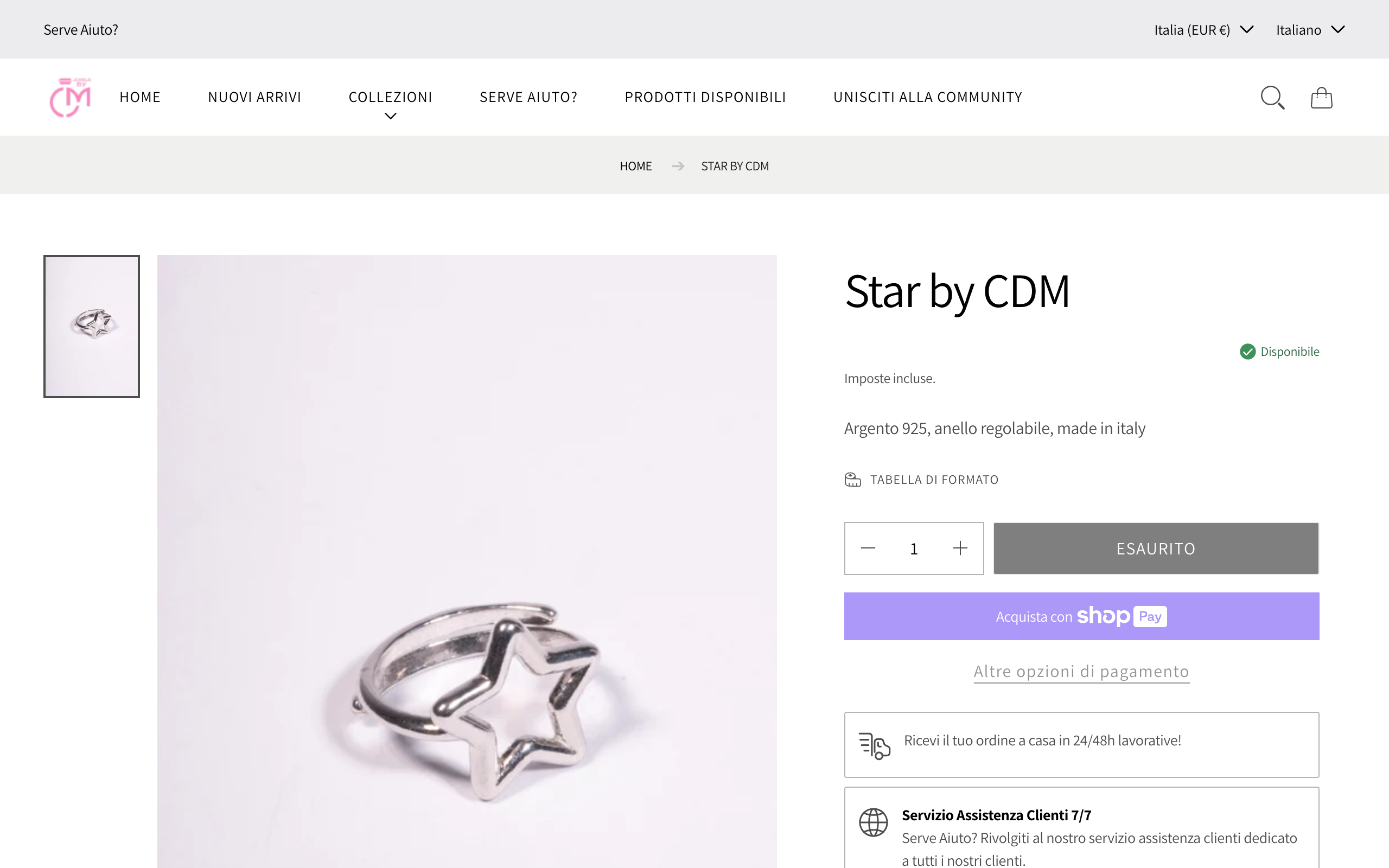Open the search icon
Image resolution: width=1389 pixels, height=868 pixels.
1273,97
